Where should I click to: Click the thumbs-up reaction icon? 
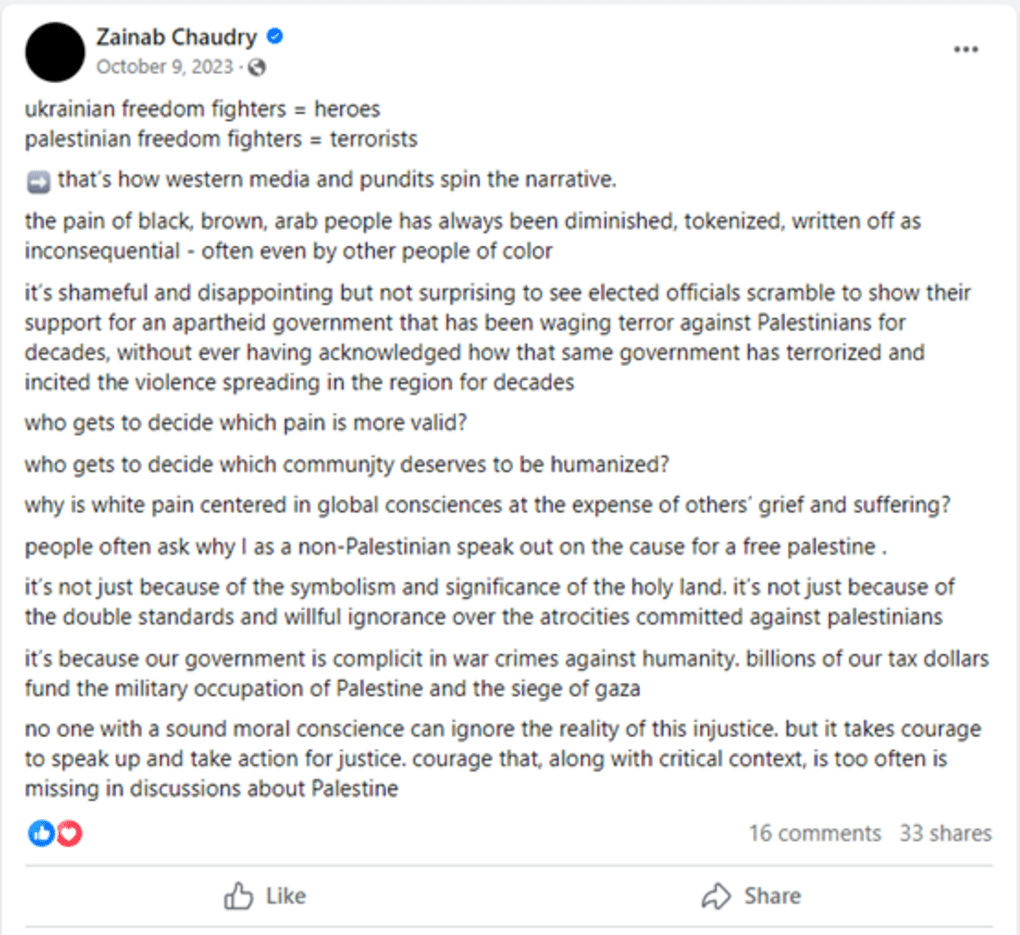(39, 833)
